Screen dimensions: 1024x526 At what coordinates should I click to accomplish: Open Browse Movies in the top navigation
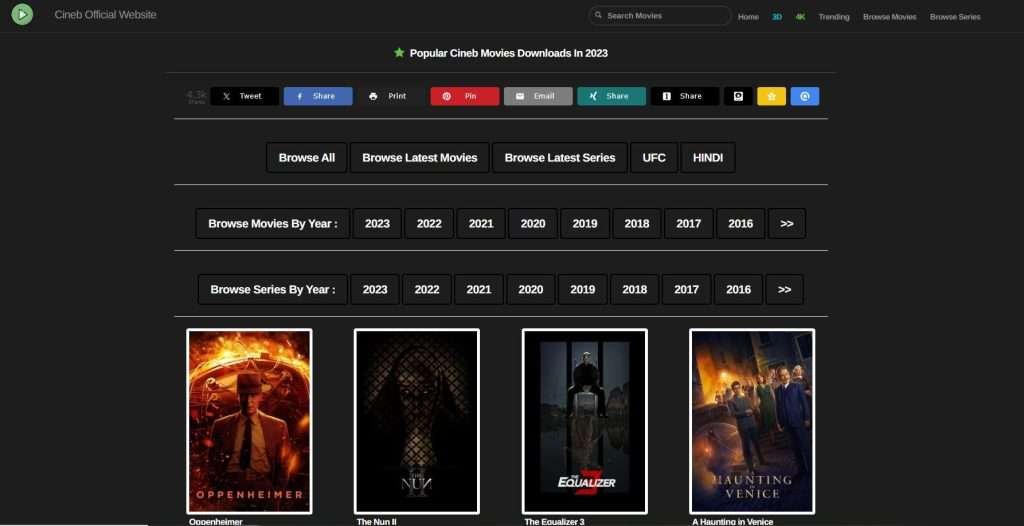pos(889,17)
